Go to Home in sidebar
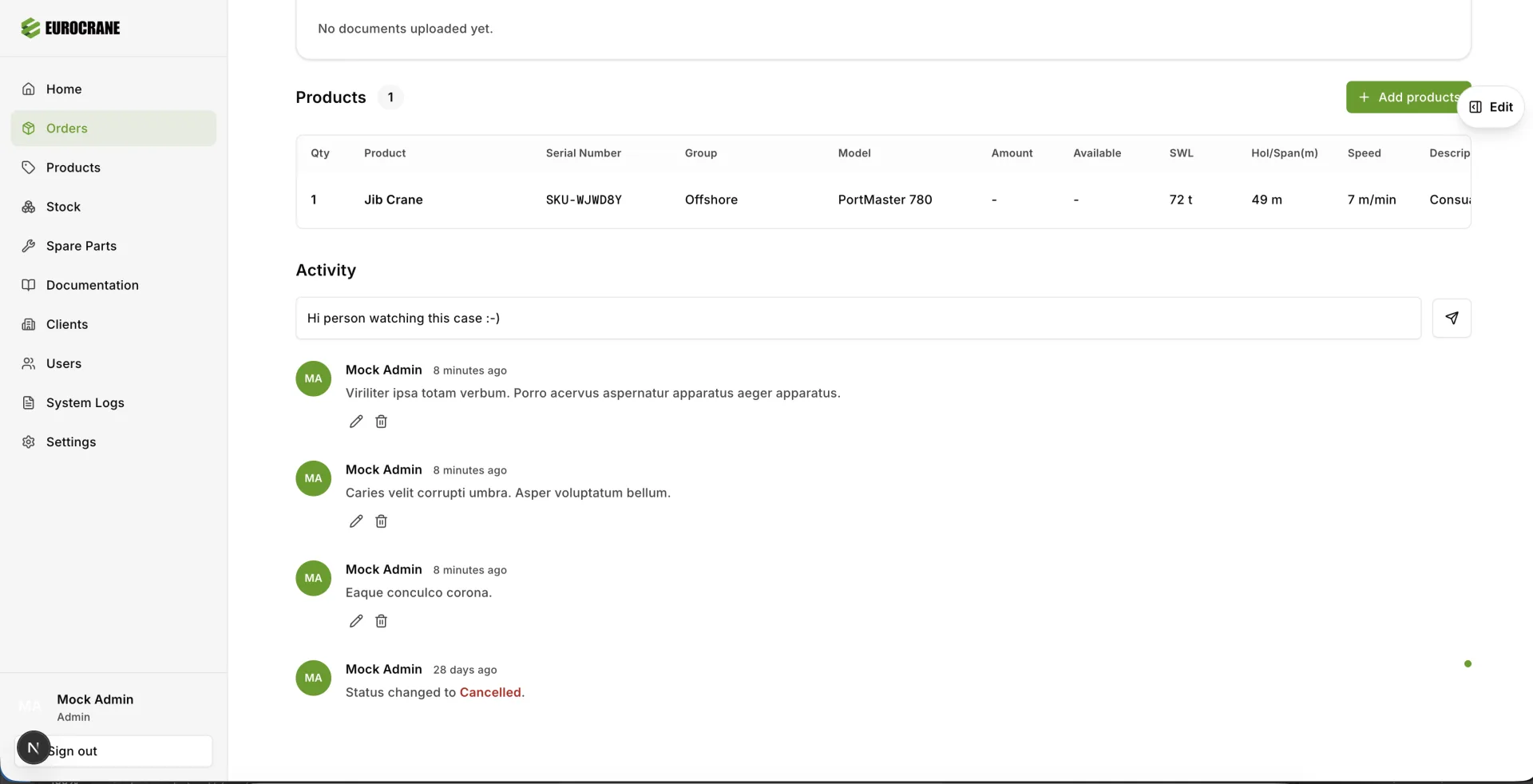Viewport: 1533px width, 784px height. [64, 89]
